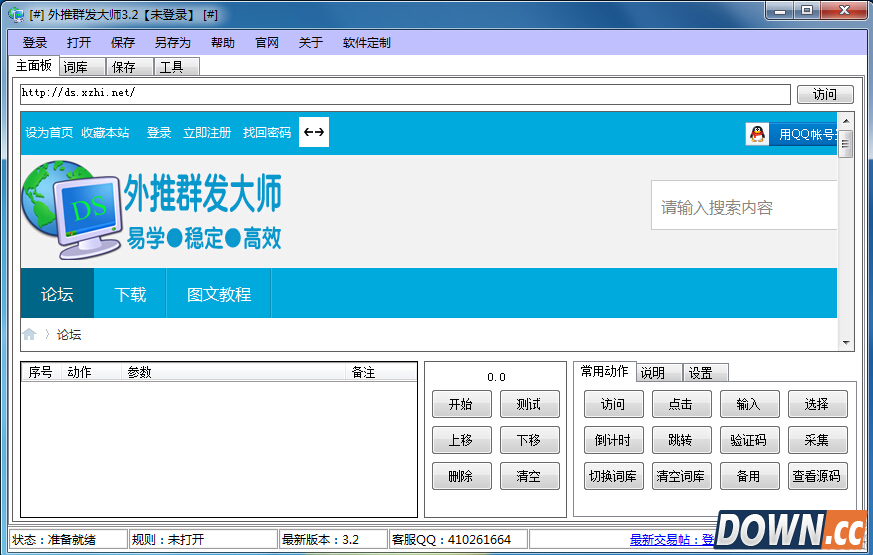Click the 立即注册 link
This screenshot has height=555, width=873.
pyautogui.click(x=207, y=132)
